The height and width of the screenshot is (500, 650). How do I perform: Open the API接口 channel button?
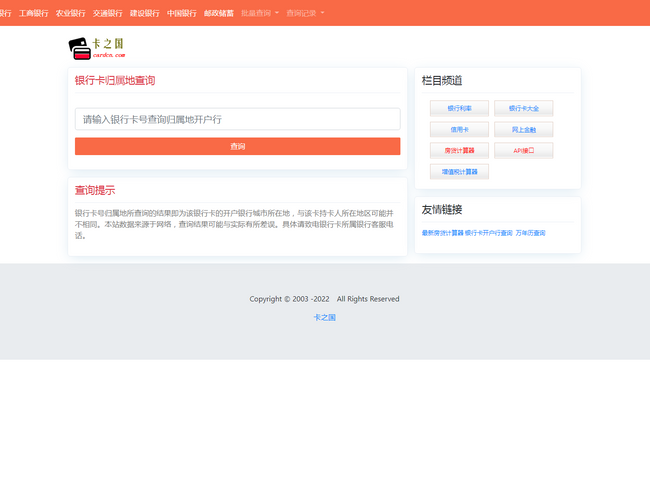pyautogui.click(x=524, y=150)
